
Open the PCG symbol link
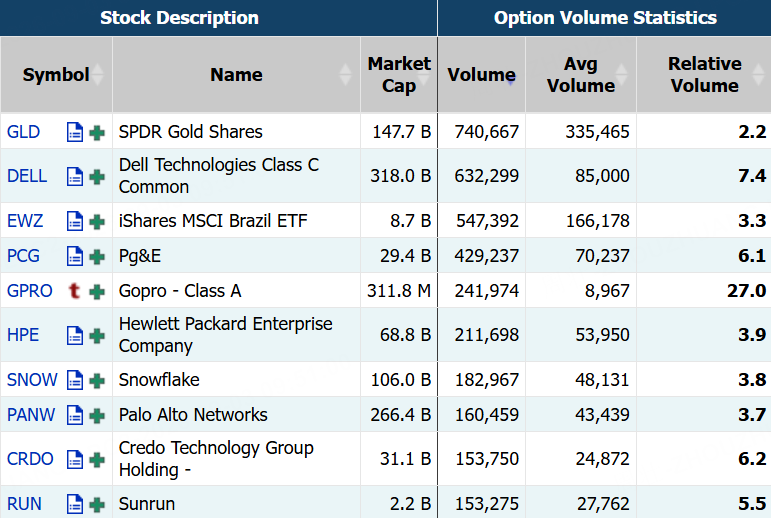(x=24, y=256)
